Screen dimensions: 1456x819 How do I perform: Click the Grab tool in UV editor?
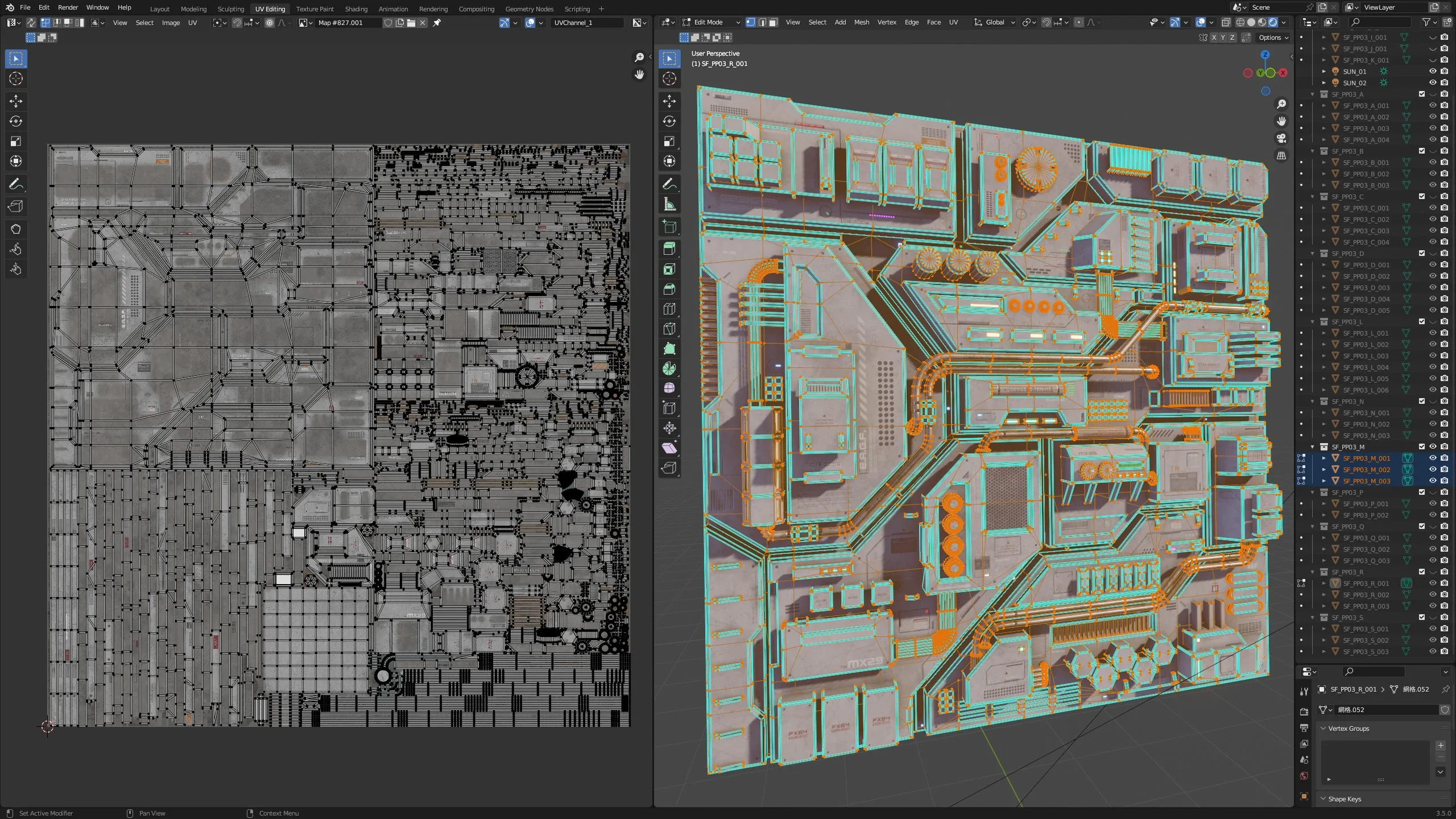click(16, 229)
